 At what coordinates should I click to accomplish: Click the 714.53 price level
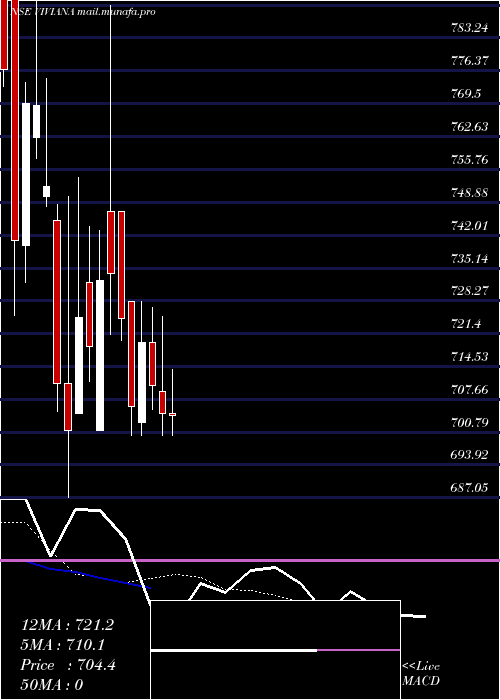pyautogui.click(x=469, y=357)
